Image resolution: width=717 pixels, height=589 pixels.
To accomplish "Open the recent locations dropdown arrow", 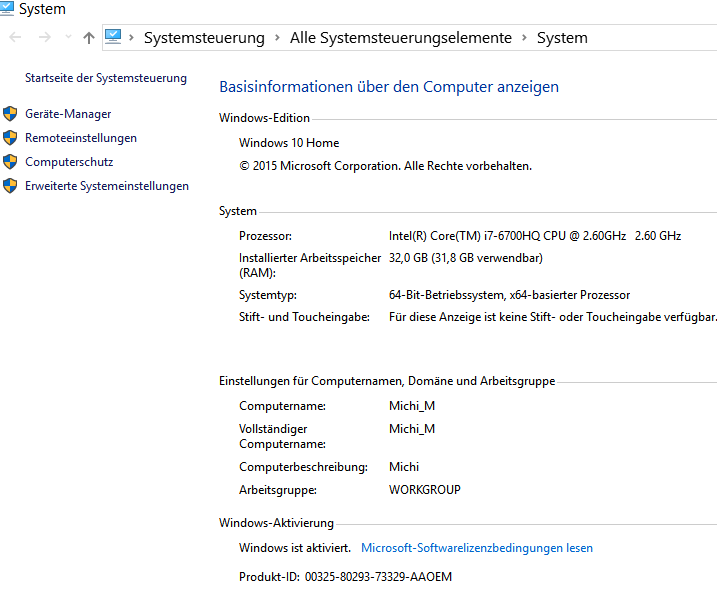I will [x=68, y=38].
